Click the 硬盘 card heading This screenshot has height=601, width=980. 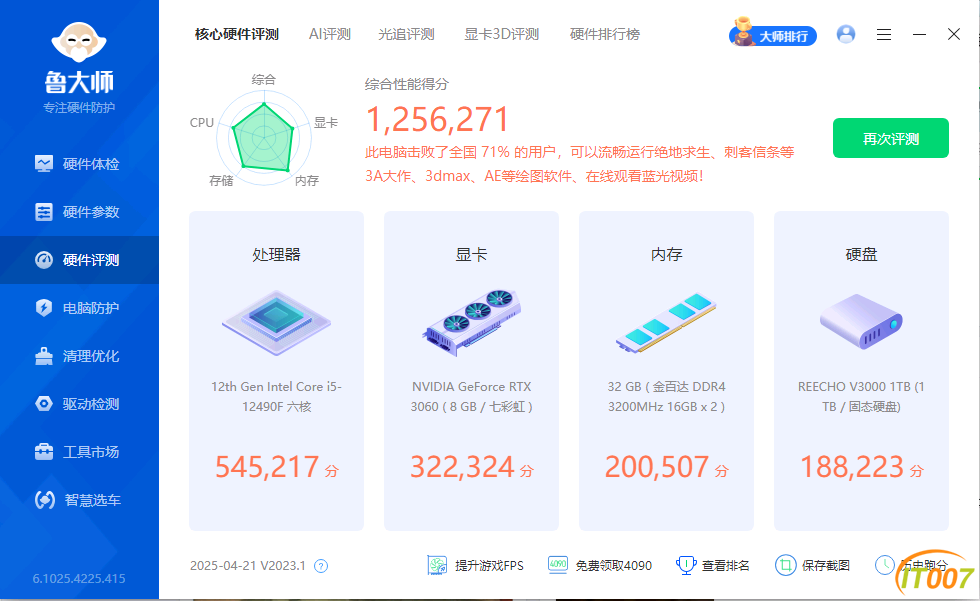click(861, 254)
